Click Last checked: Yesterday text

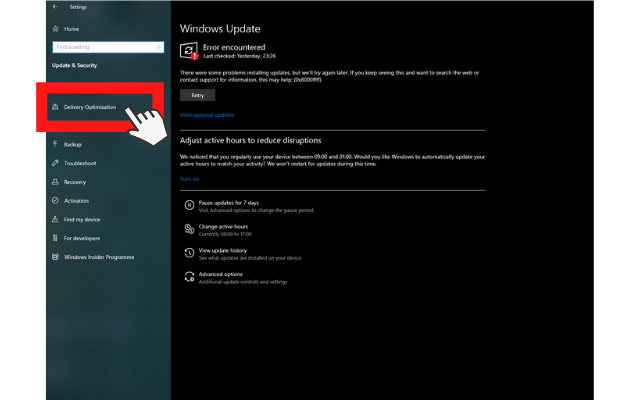click(x=240, y=56)
